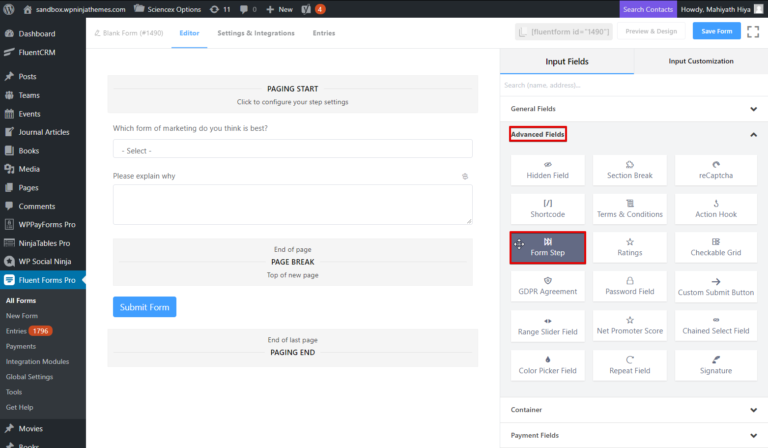Viewport: 768px width, 448px height.
Task: Add the Terms & Conditions field
Action: (630, 208)
